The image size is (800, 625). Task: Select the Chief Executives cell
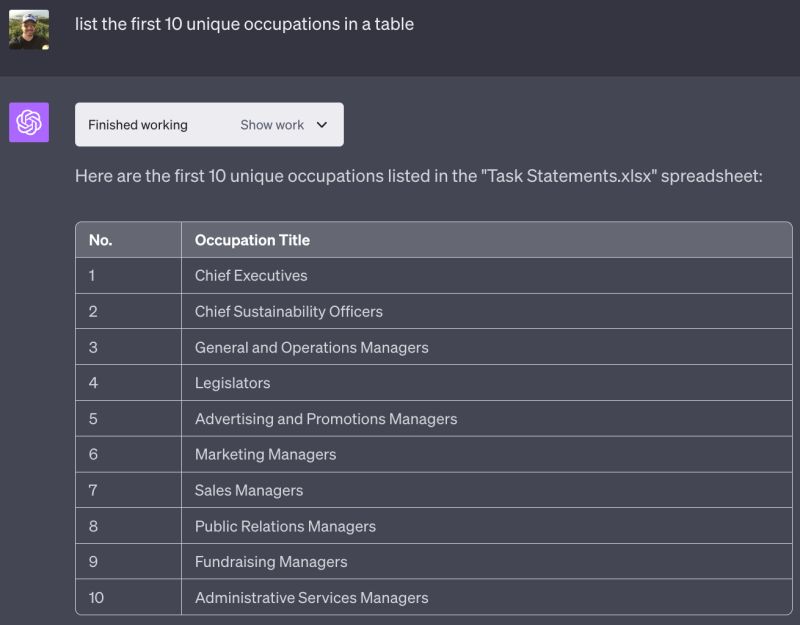(x=251, y=275)
